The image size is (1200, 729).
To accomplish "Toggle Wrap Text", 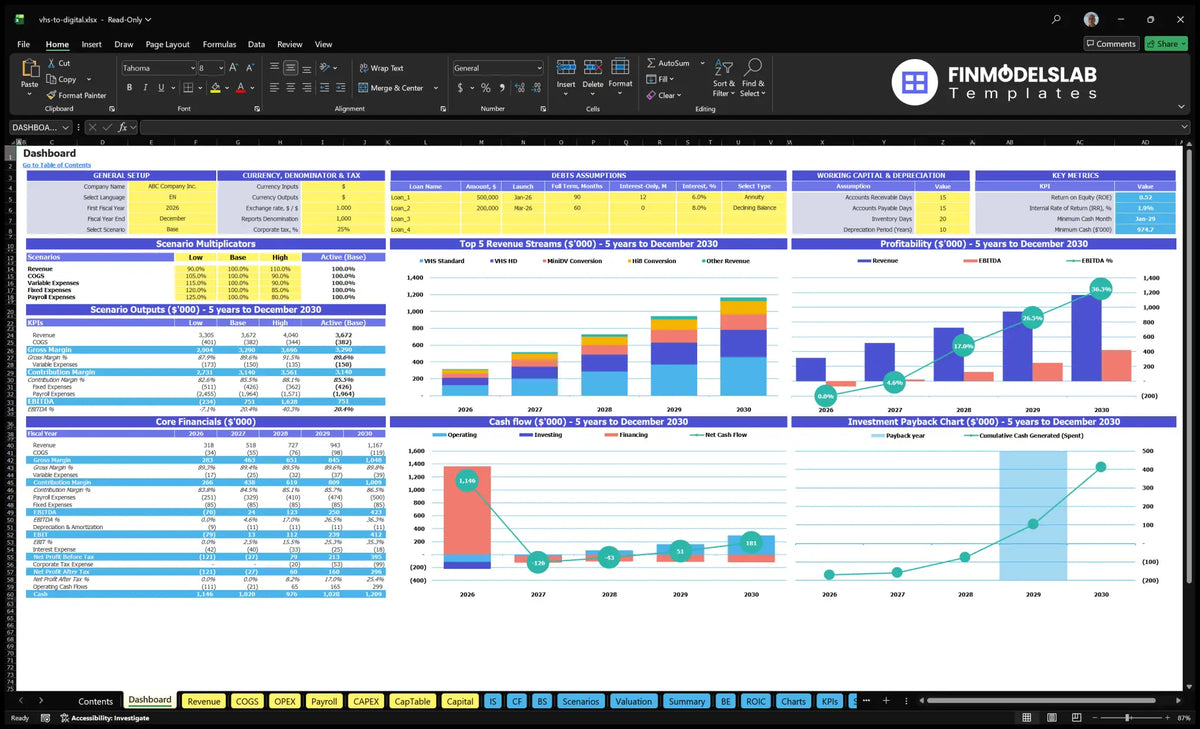I will 381,68.
